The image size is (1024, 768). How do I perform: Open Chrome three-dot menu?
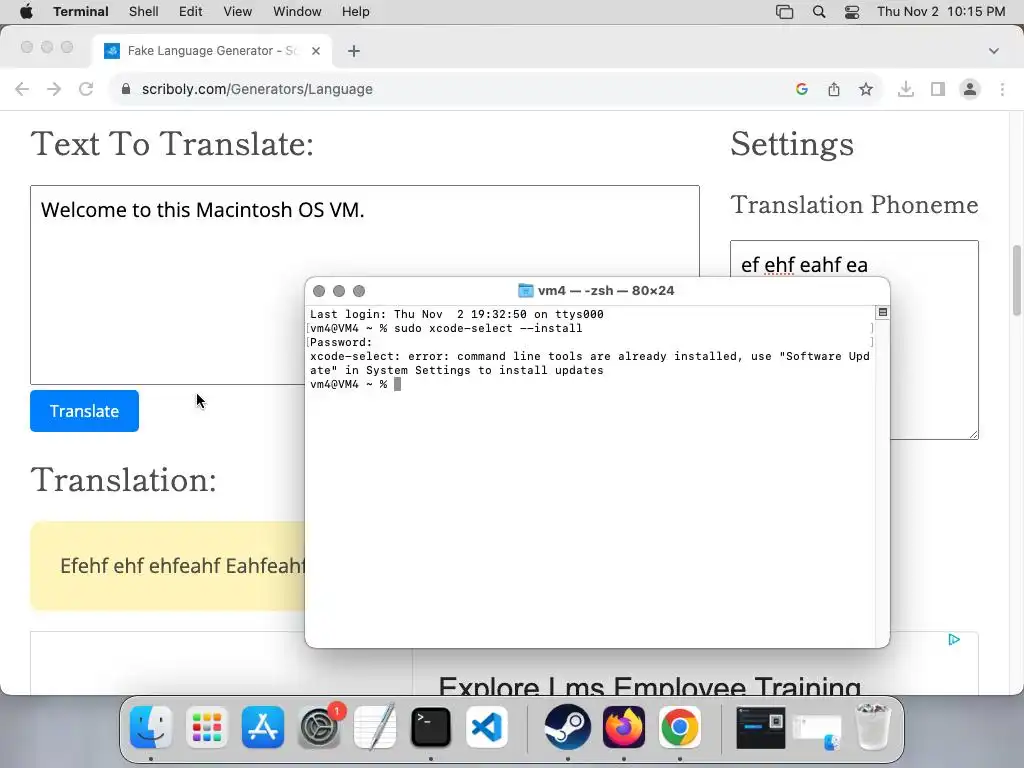(1002, 89)
